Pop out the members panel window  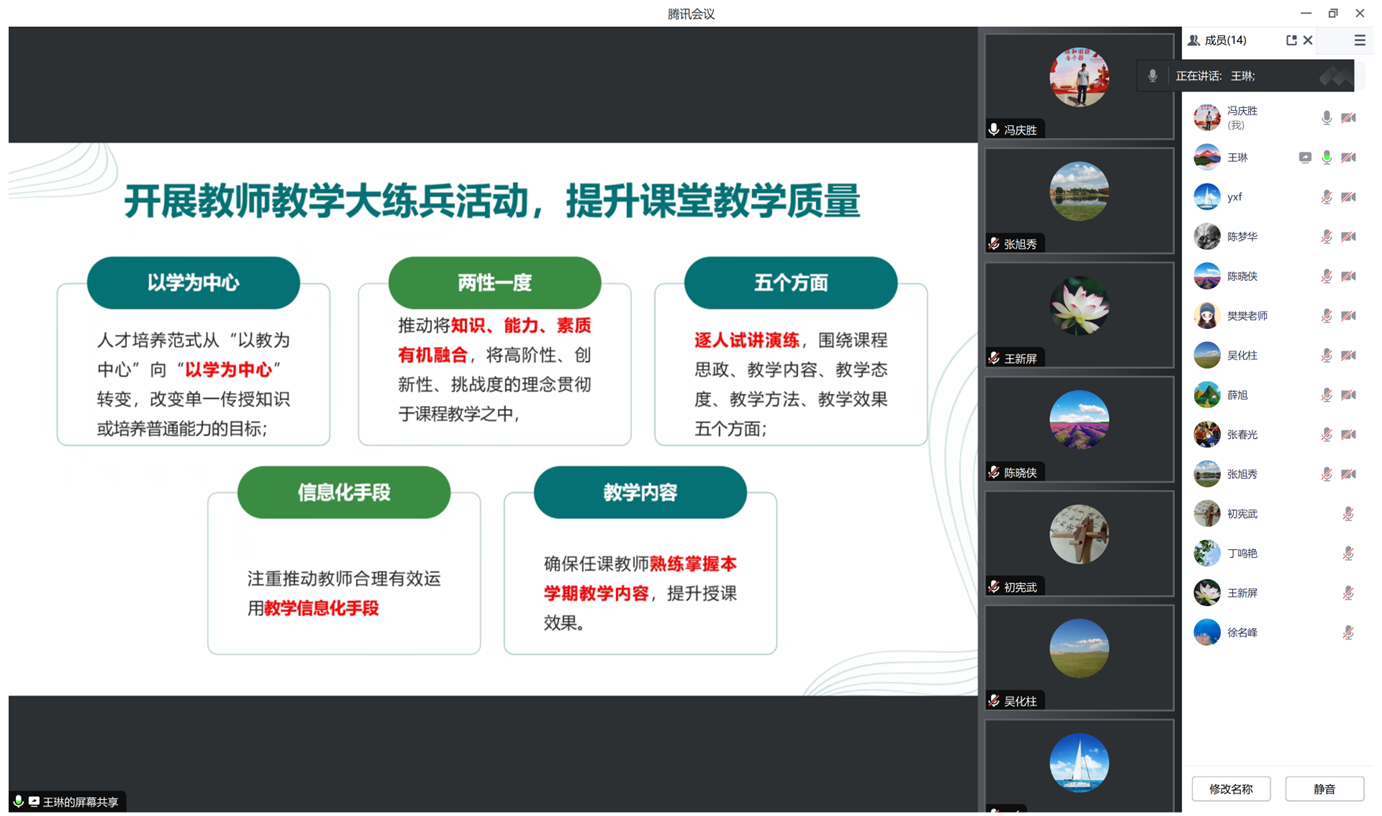tap(1290, 41)
